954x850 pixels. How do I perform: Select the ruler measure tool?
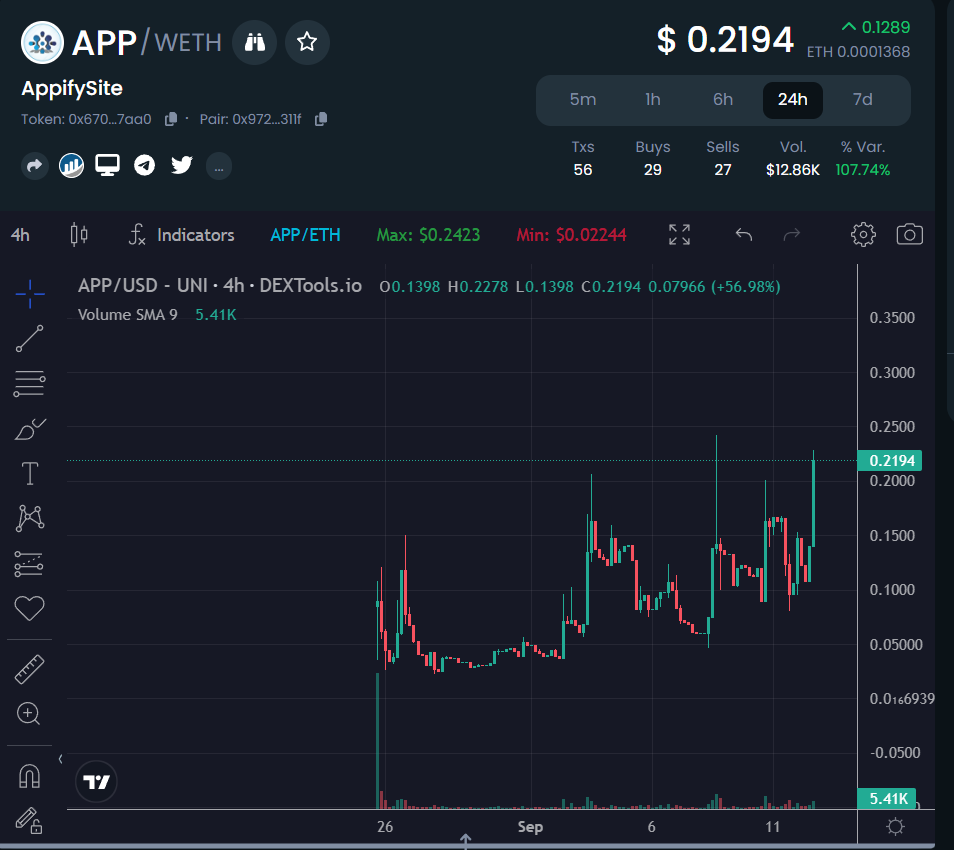click(29, 669)
